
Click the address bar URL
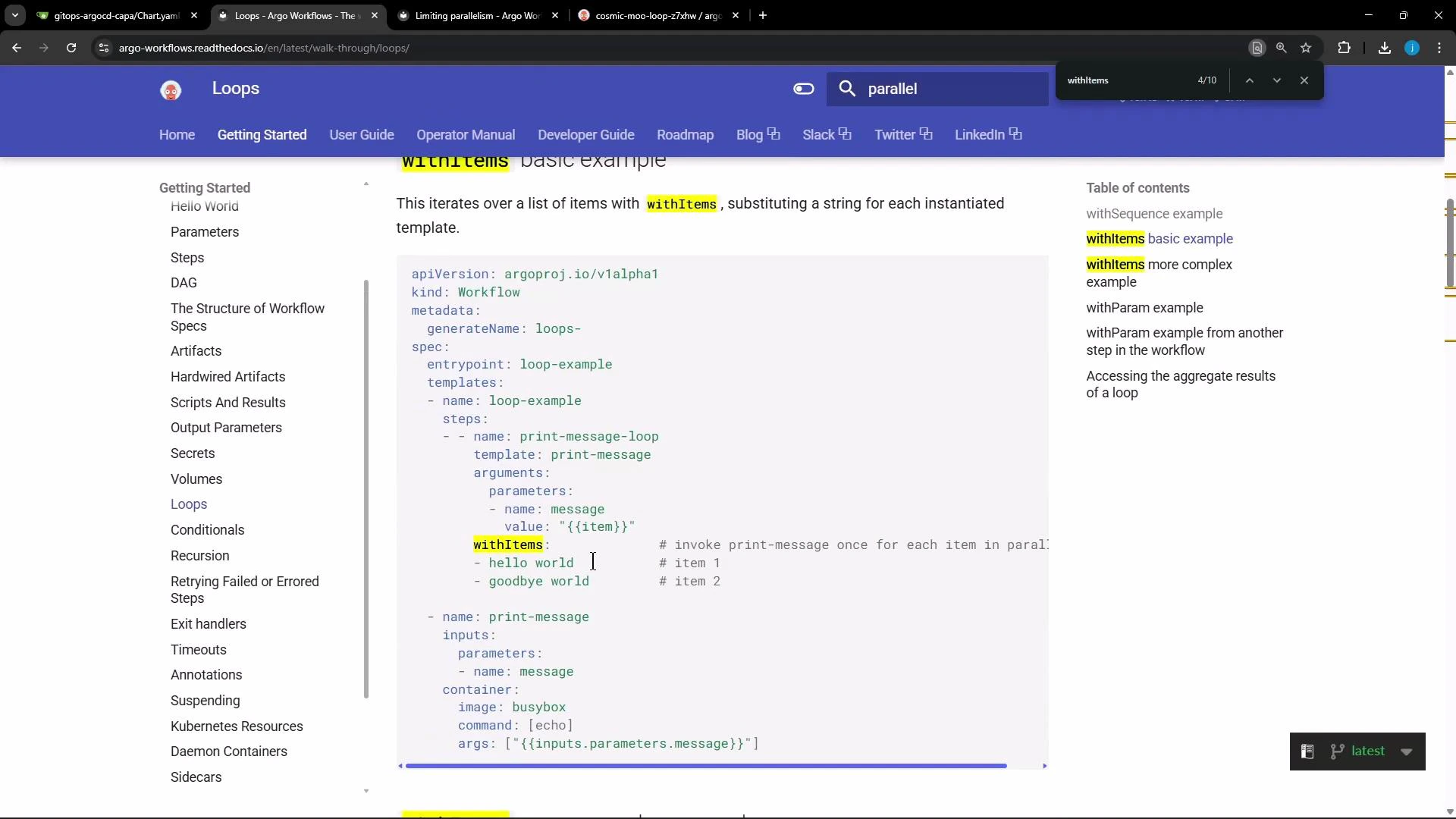pyautogui.click(x=264, y=48)
